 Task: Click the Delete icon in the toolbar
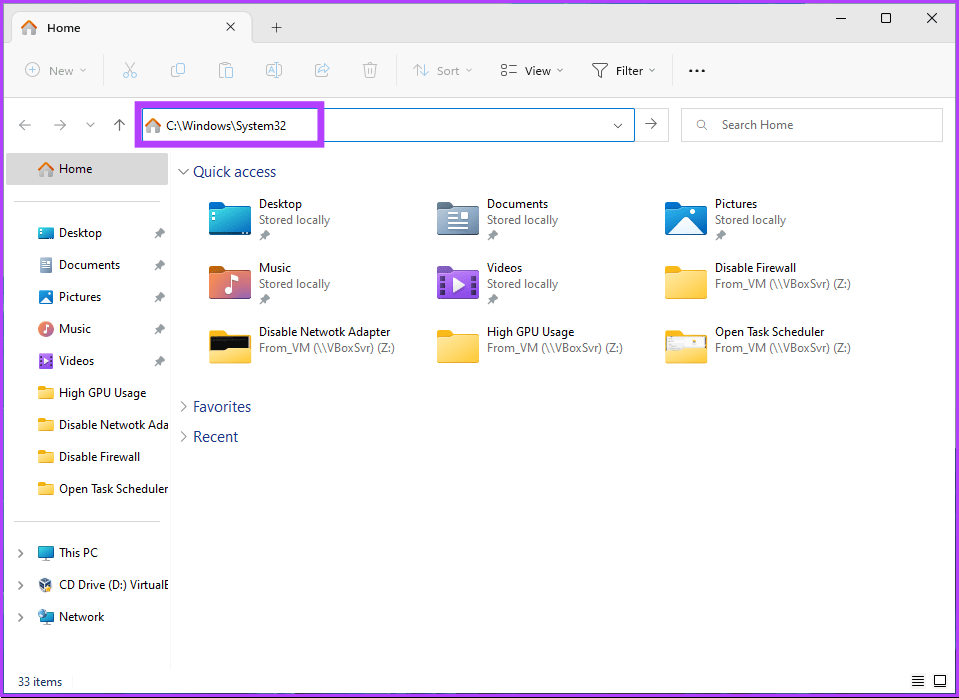point(370,70)
